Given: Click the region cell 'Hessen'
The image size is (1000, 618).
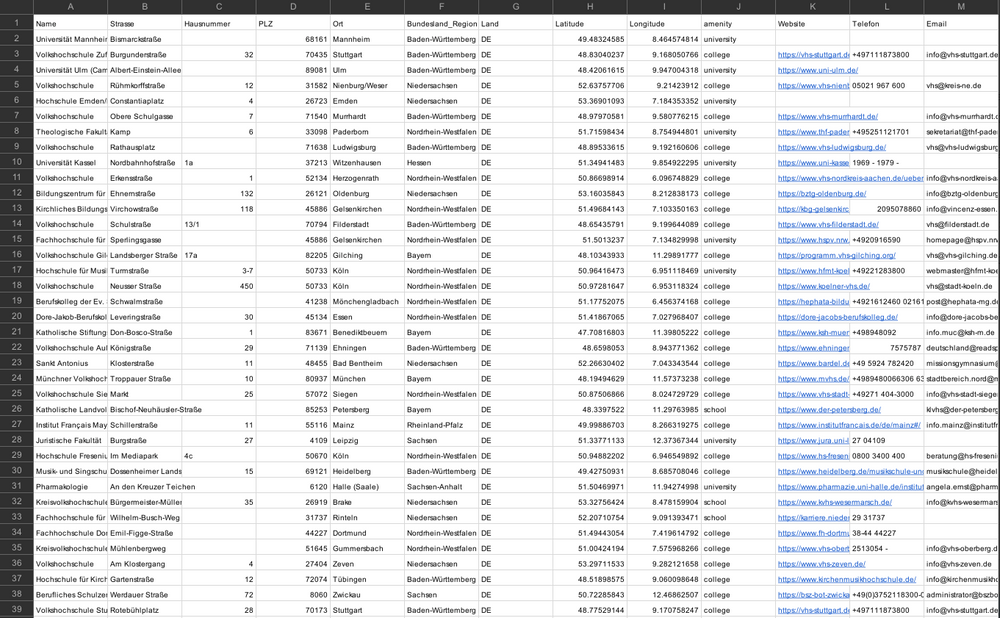Looking at the screenshot, I should click(x=441, y=163).
